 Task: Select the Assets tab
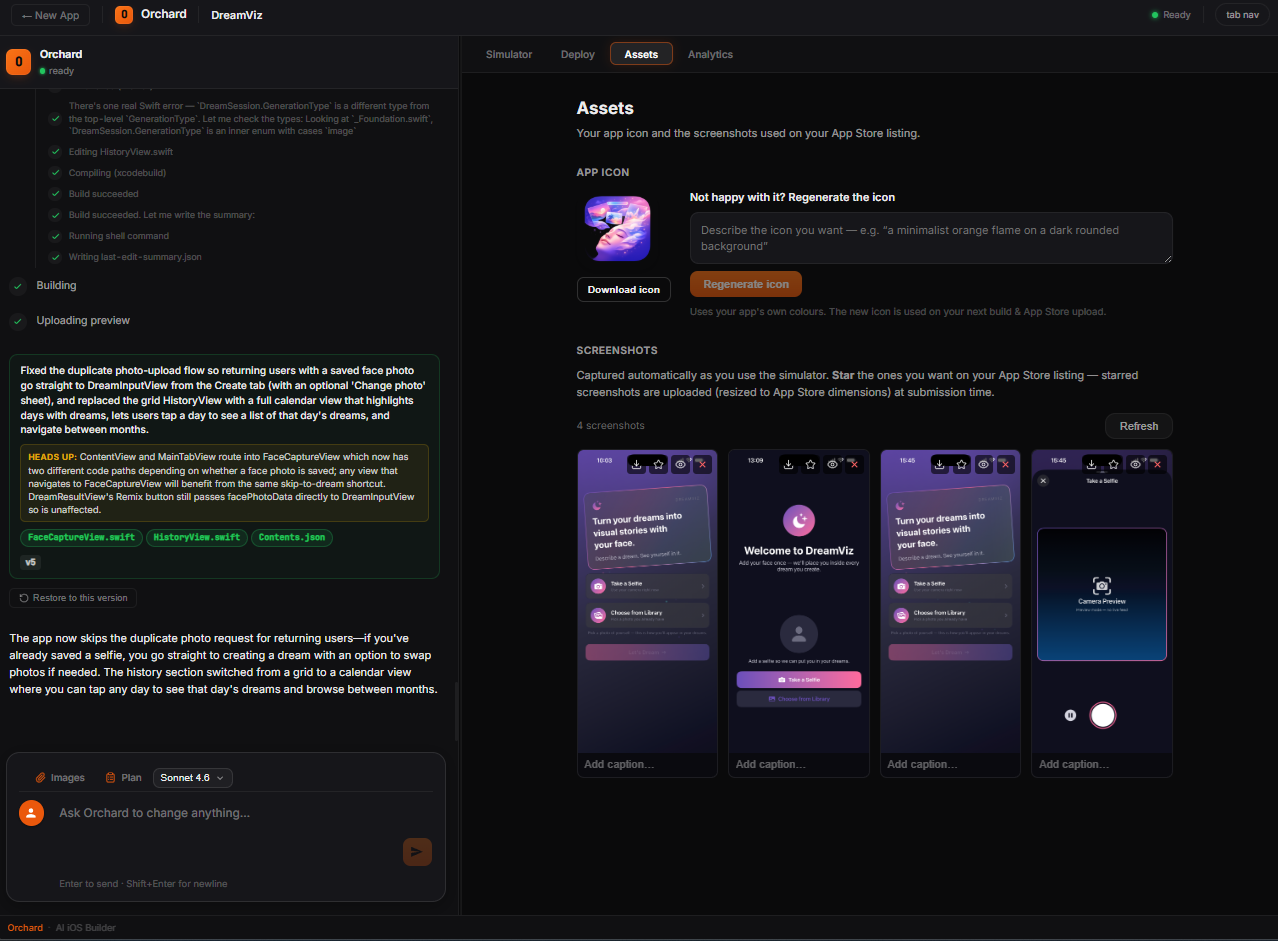pyautogui.click(x=641, y=54)
